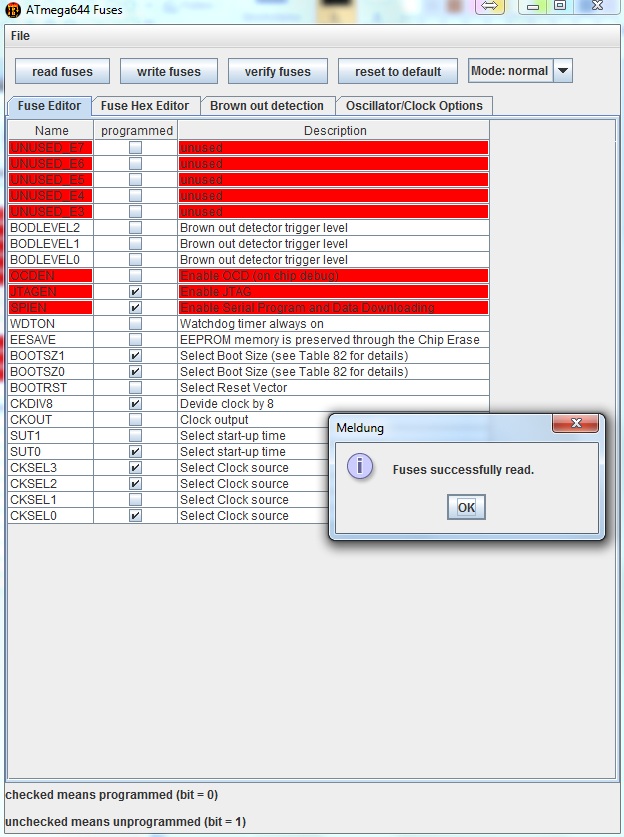The height and width of the screenshot is (837, 624).
Task: Click the write fuses button
Action: coord(169,71)
